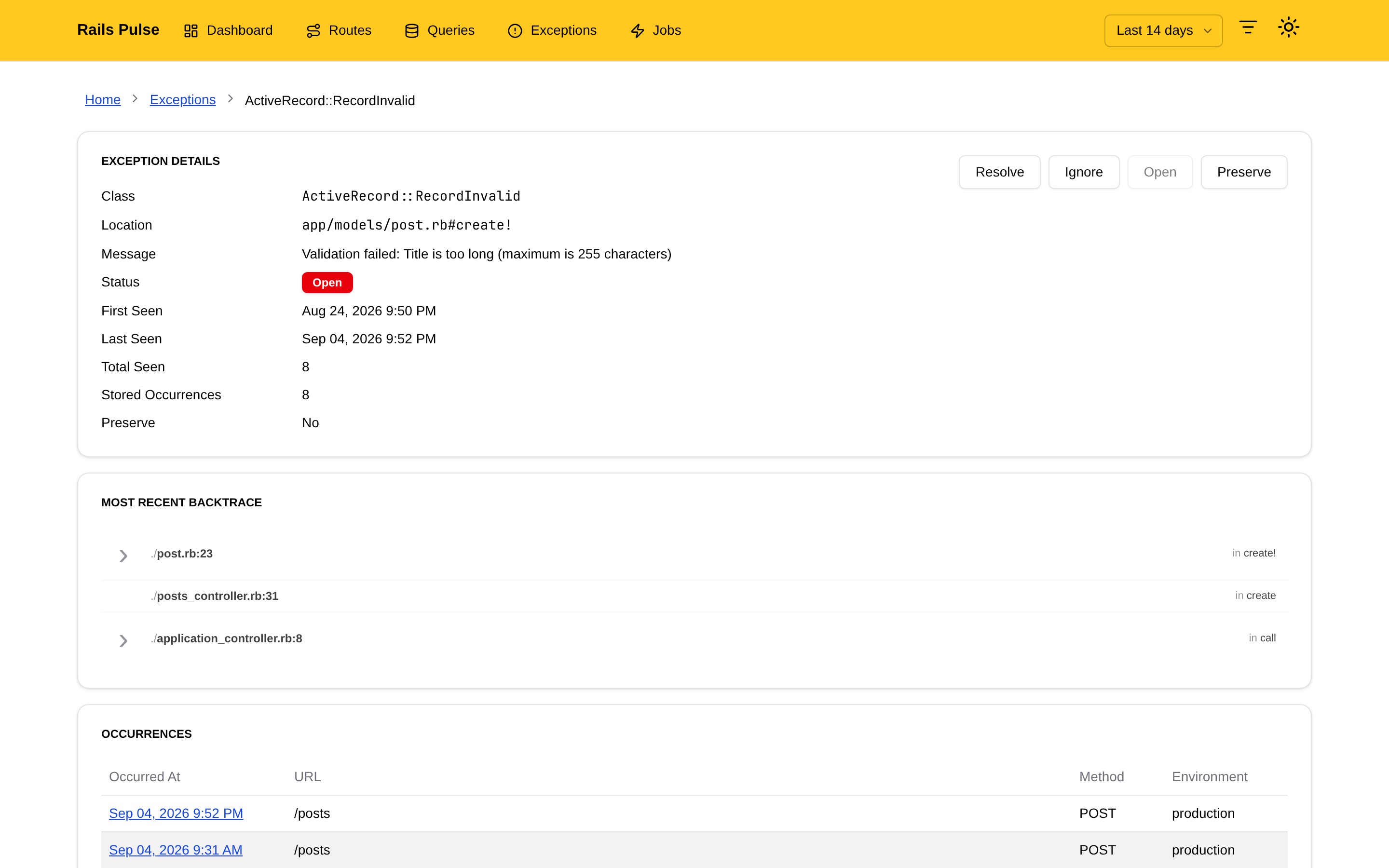Click the Queries database icon
Image resolution: width=1389 pixels, height=868 pixels.
(x=411, y=30)
